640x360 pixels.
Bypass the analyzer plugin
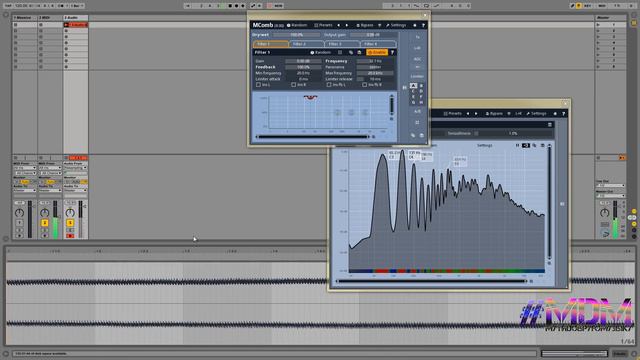click(494, 113)
